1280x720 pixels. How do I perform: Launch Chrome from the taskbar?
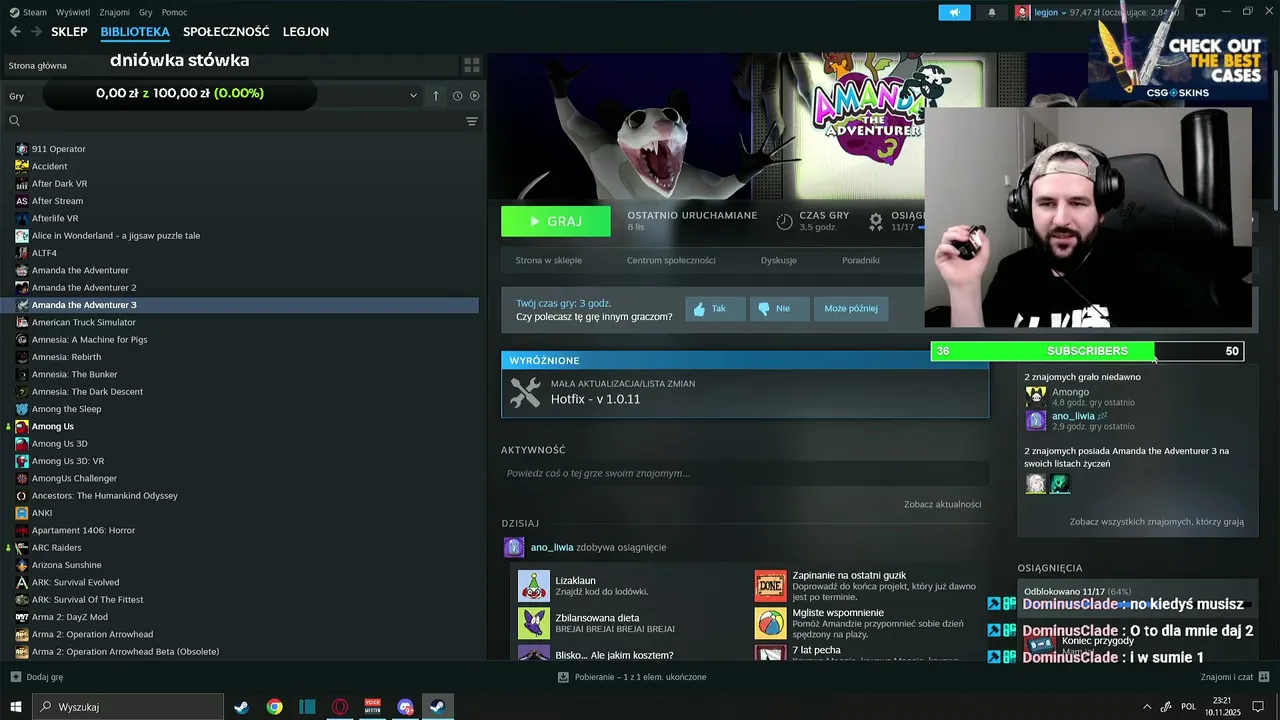[x=274, y=707]
